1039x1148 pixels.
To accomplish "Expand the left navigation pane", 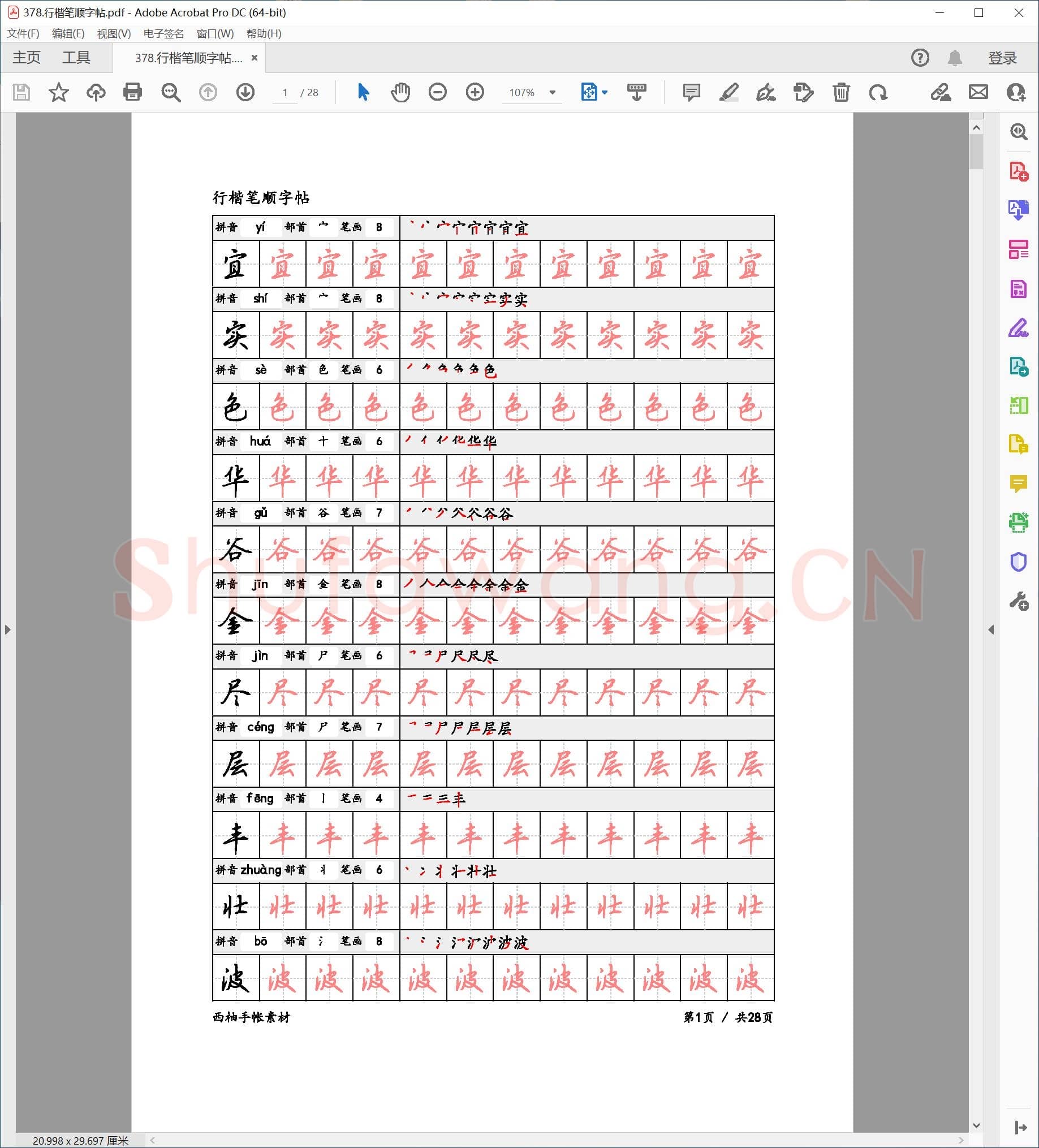I will pos(7,629).
